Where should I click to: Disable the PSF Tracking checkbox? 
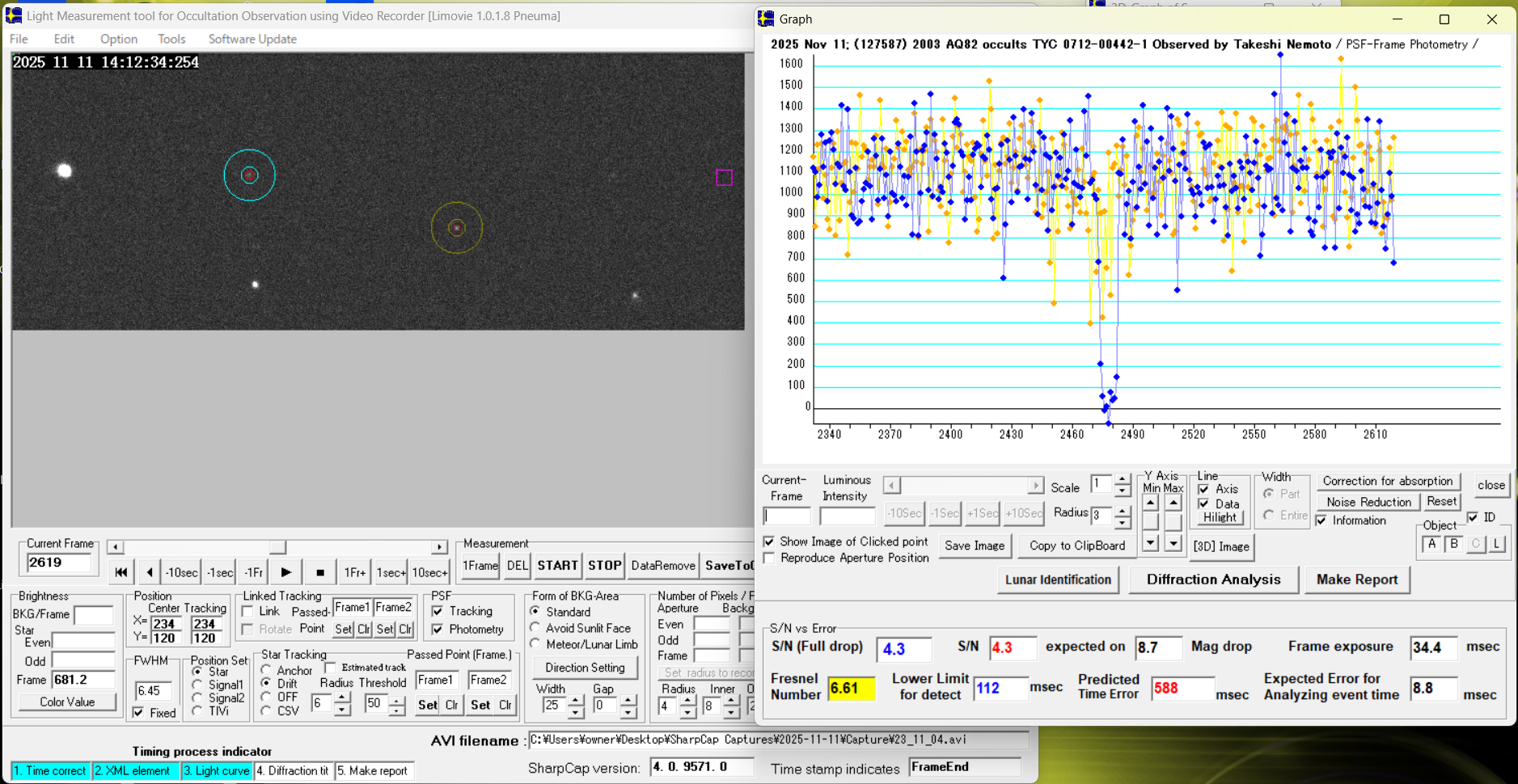point(438,611)
